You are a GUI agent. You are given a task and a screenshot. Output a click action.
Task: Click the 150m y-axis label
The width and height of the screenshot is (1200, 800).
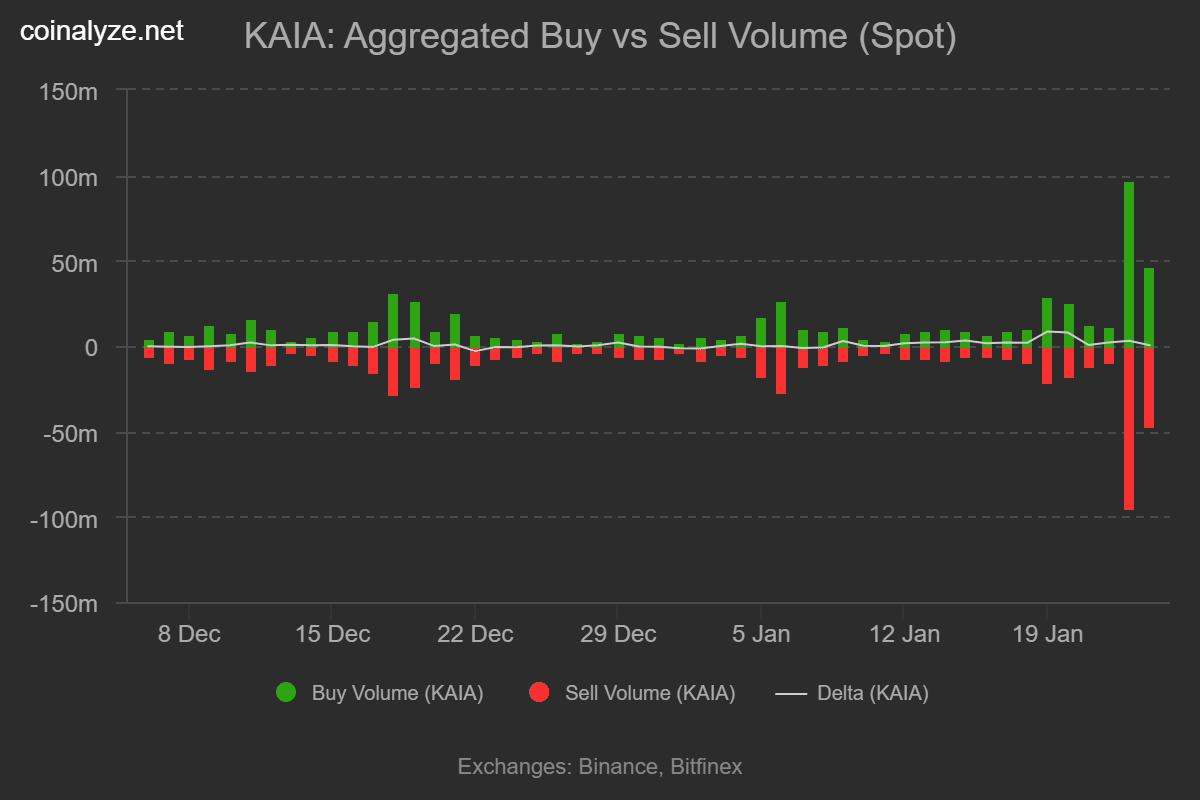click(68, 91)
